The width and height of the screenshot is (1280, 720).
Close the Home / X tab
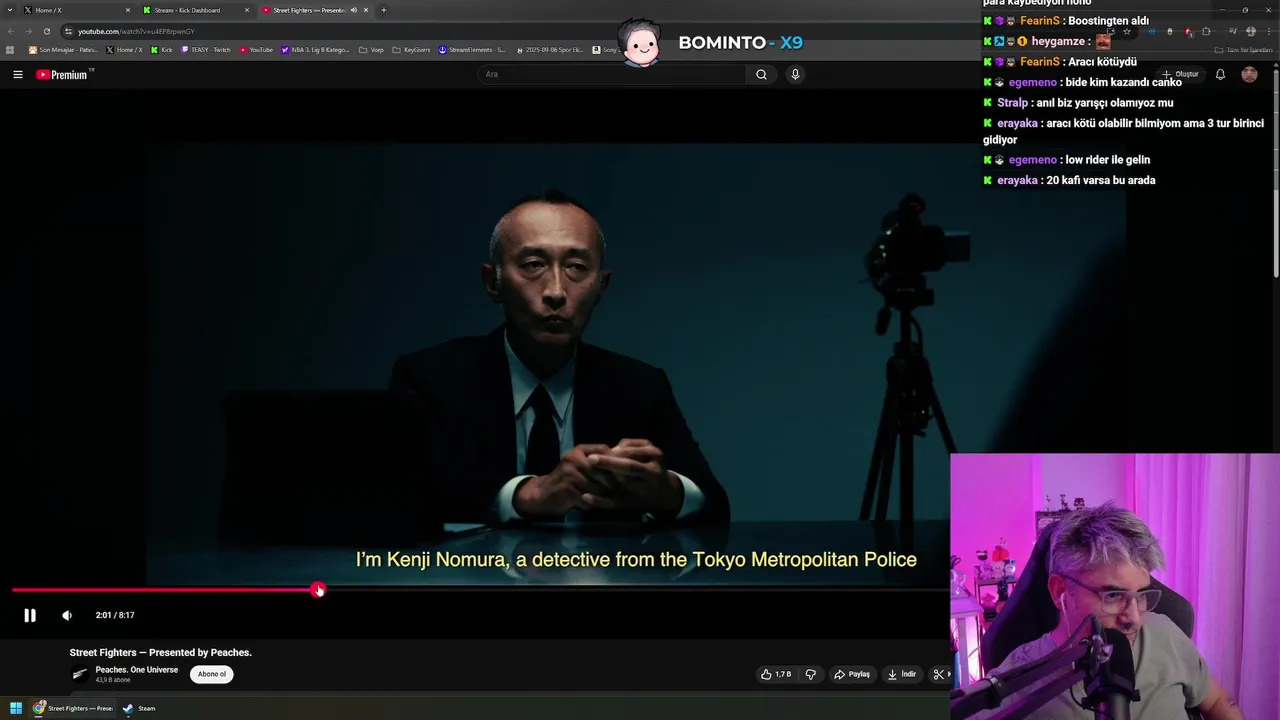coord(127,10)
